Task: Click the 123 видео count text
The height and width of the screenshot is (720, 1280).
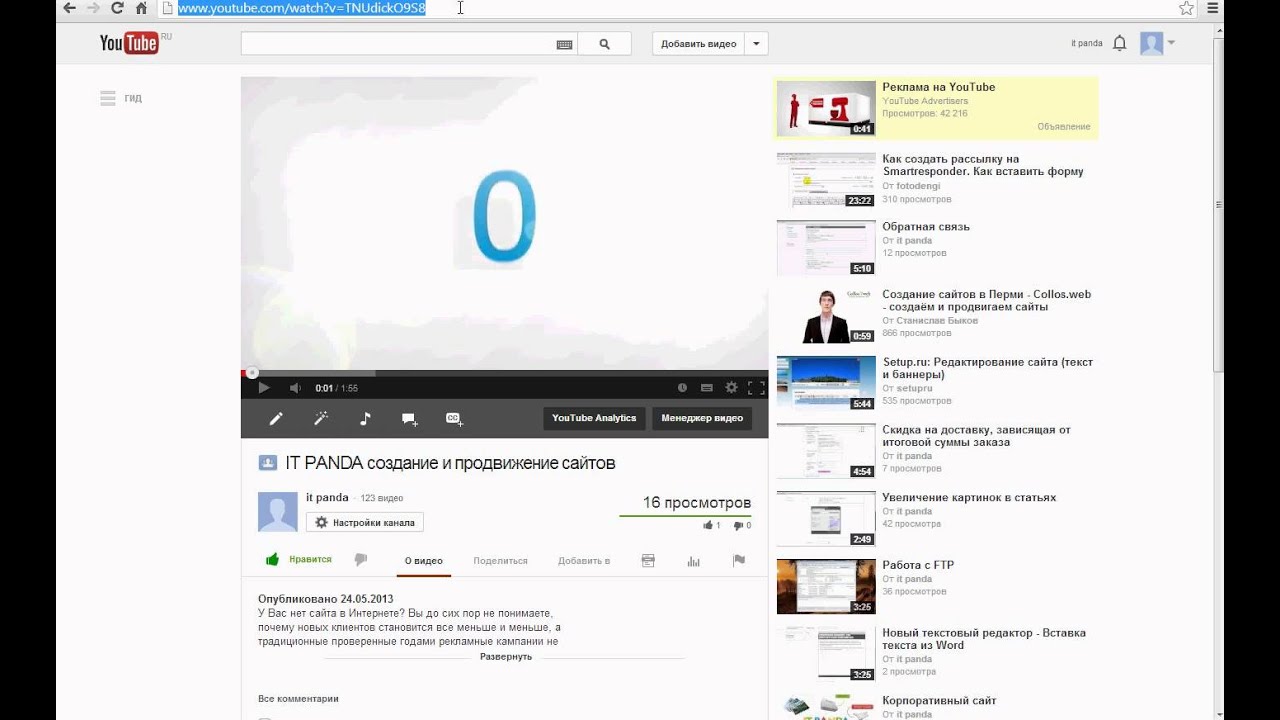Action: click(382, 498)
